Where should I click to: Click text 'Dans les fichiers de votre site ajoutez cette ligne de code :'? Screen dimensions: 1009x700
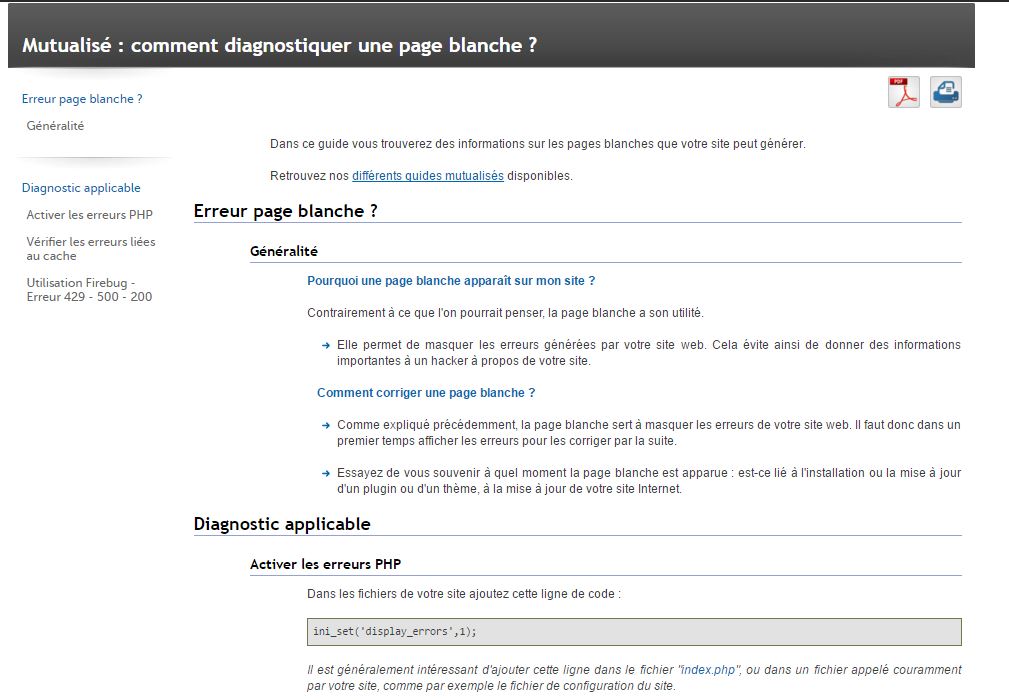tap(464, 594)
